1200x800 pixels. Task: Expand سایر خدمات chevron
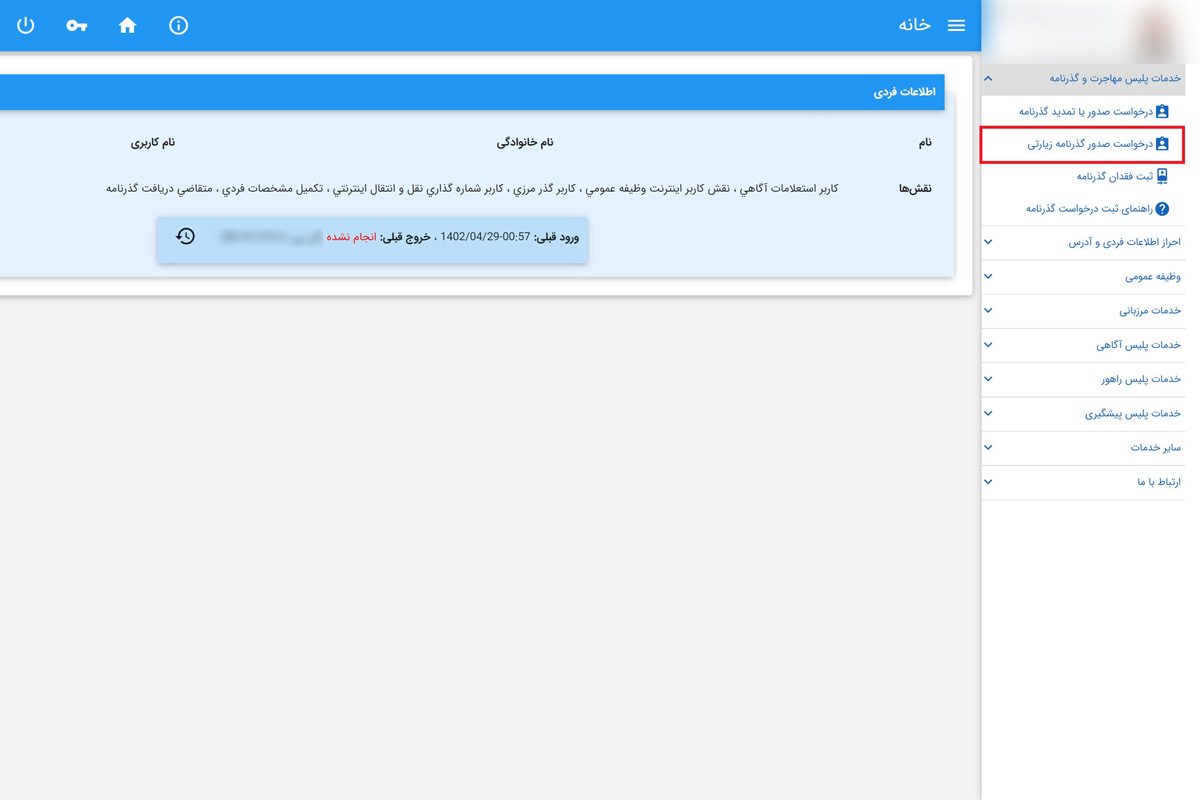(988, 447)
